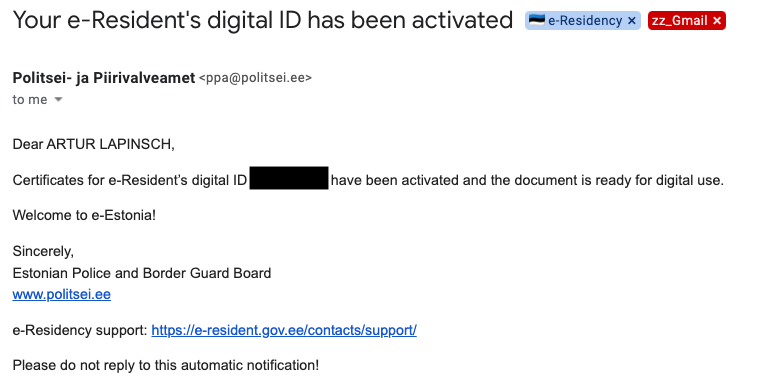Click sender address ppa@politsei.ee
This screenshot has height=380, width=777.
[x=255, y=78]
